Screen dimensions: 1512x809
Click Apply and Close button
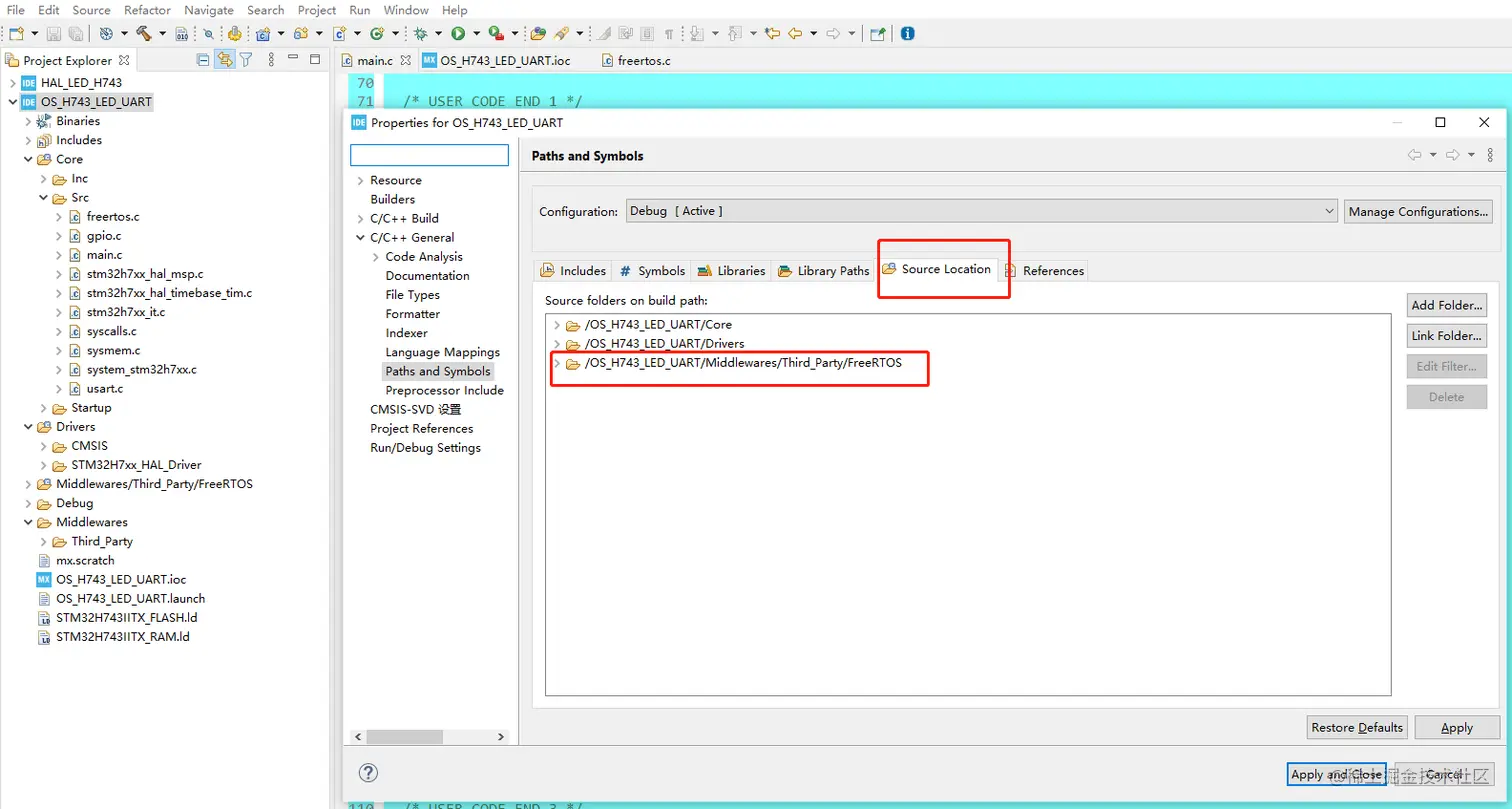pos(1336,774)
